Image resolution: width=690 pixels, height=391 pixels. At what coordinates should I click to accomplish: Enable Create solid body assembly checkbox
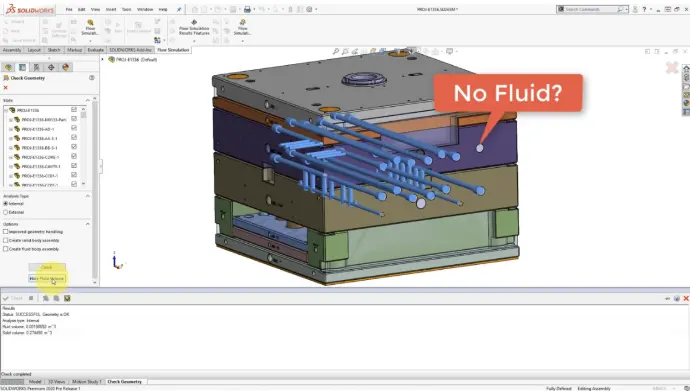[6, 240]
